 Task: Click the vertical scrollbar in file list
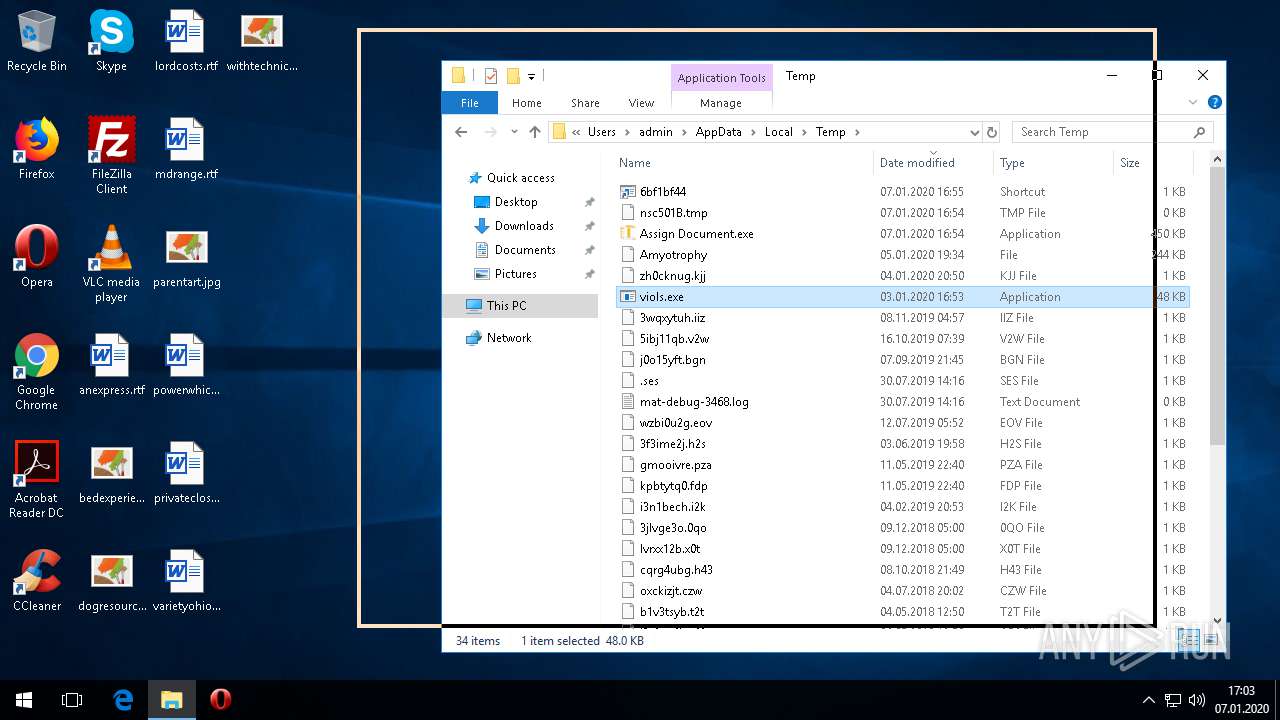(1217, 308)
